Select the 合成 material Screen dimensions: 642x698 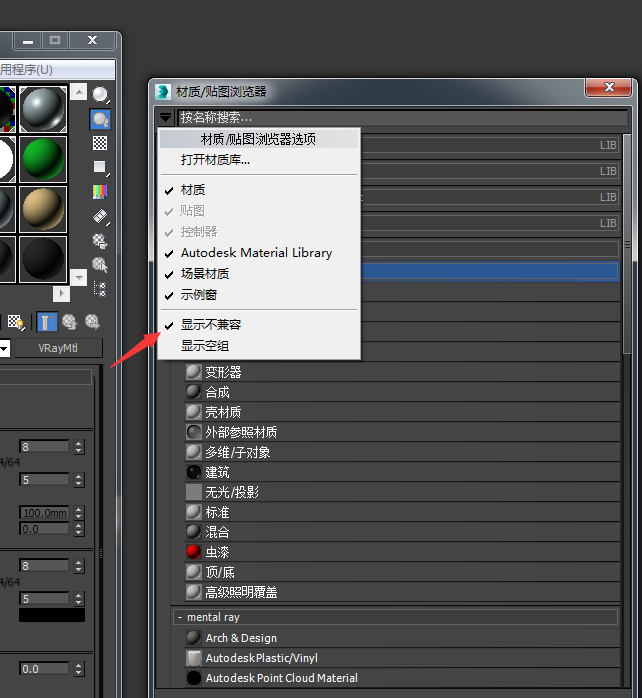pyautogui.click(x=402, y=392)
